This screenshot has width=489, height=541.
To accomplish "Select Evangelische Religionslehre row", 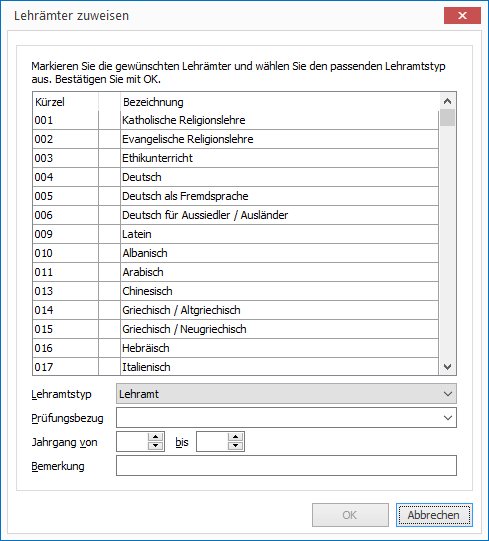I will [235, 139].
